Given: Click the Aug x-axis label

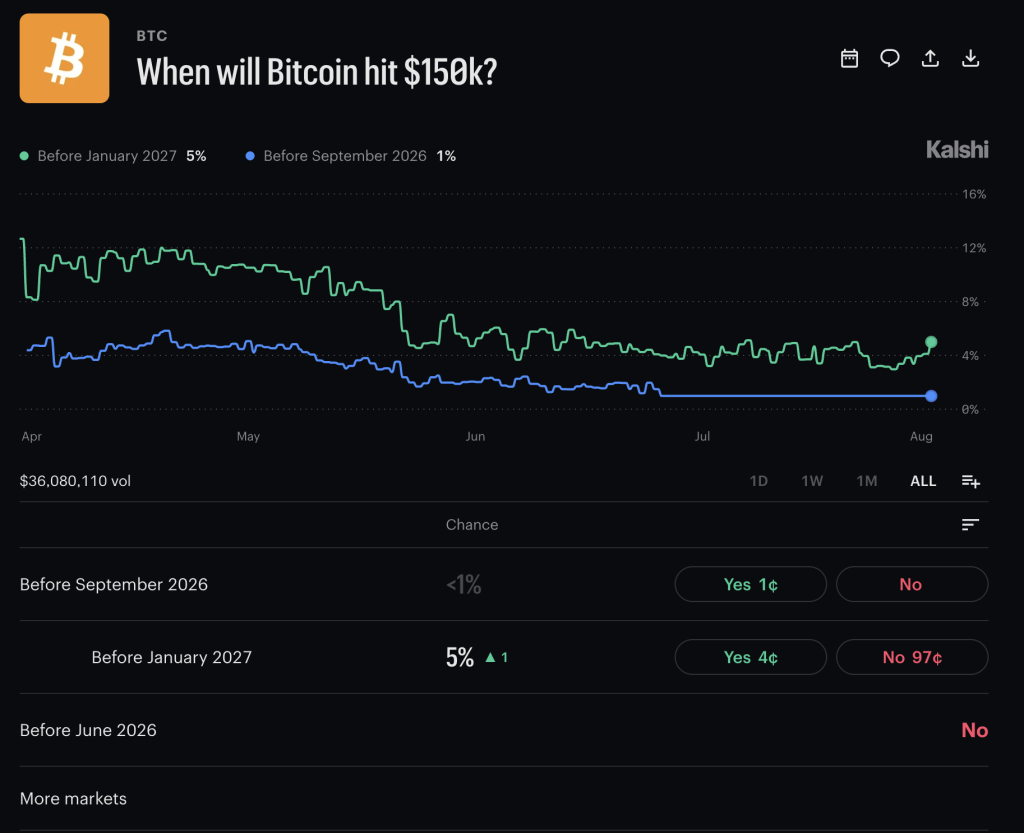Looking at the screenshot, I should pyautogui.click(x=921, y=436).
